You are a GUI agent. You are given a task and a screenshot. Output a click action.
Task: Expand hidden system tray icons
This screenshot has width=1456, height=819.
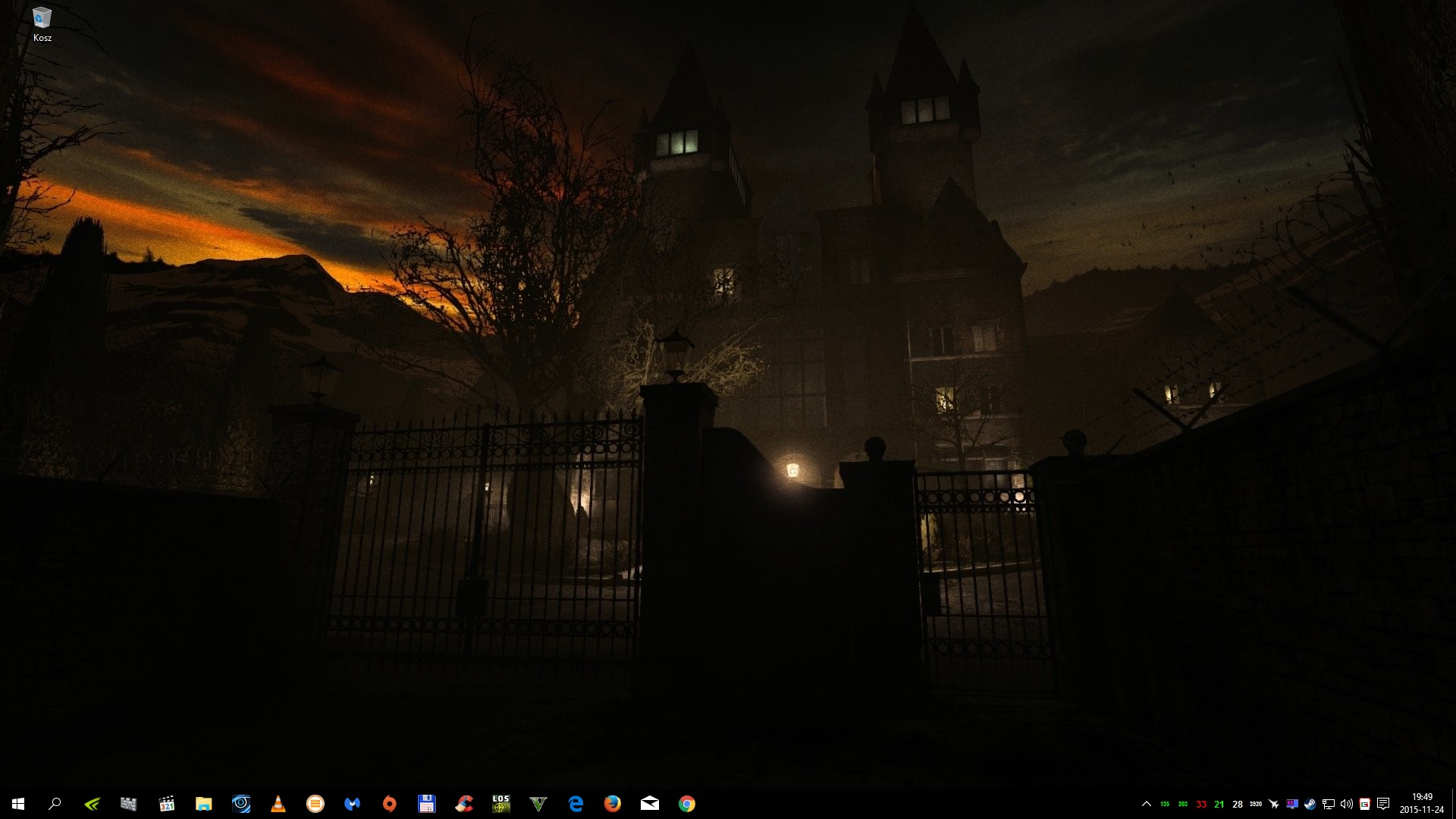(x=1147, y=804)
